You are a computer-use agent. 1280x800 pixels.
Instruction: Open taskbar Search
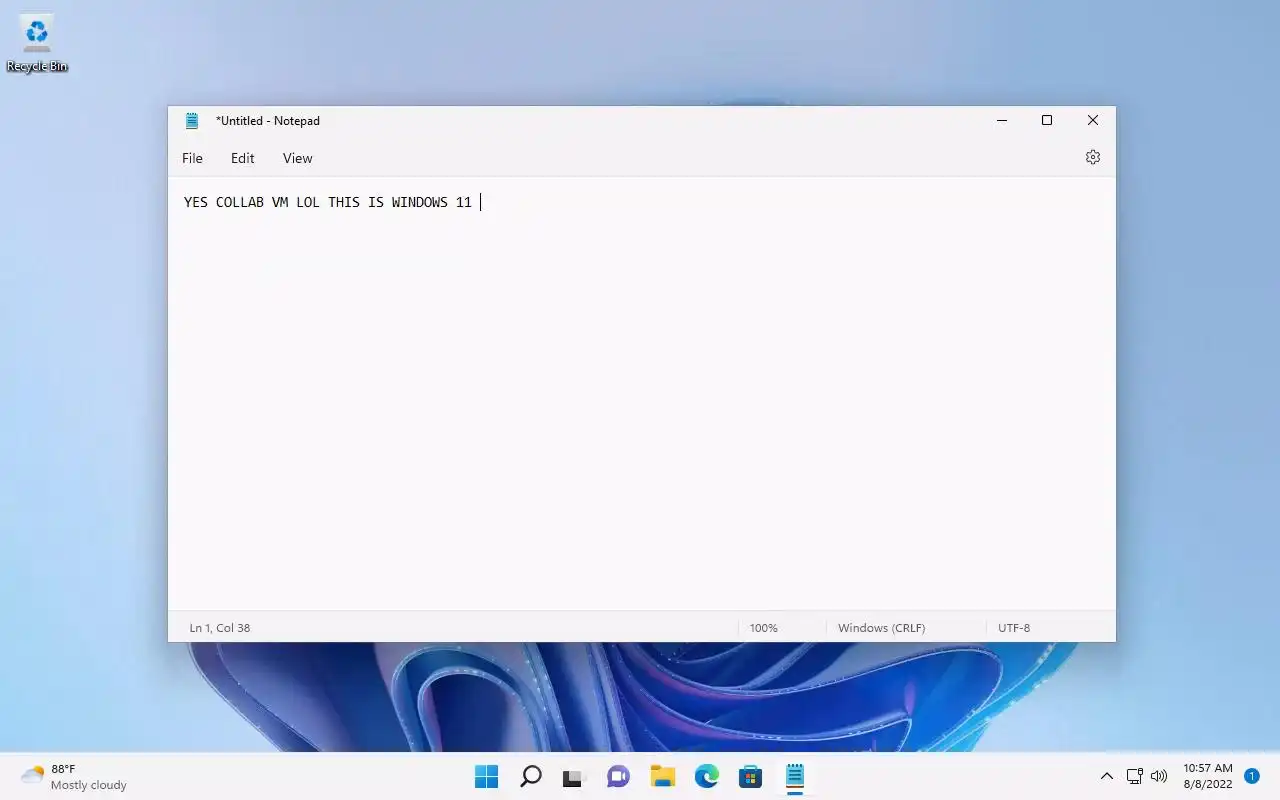pos(531,776)
